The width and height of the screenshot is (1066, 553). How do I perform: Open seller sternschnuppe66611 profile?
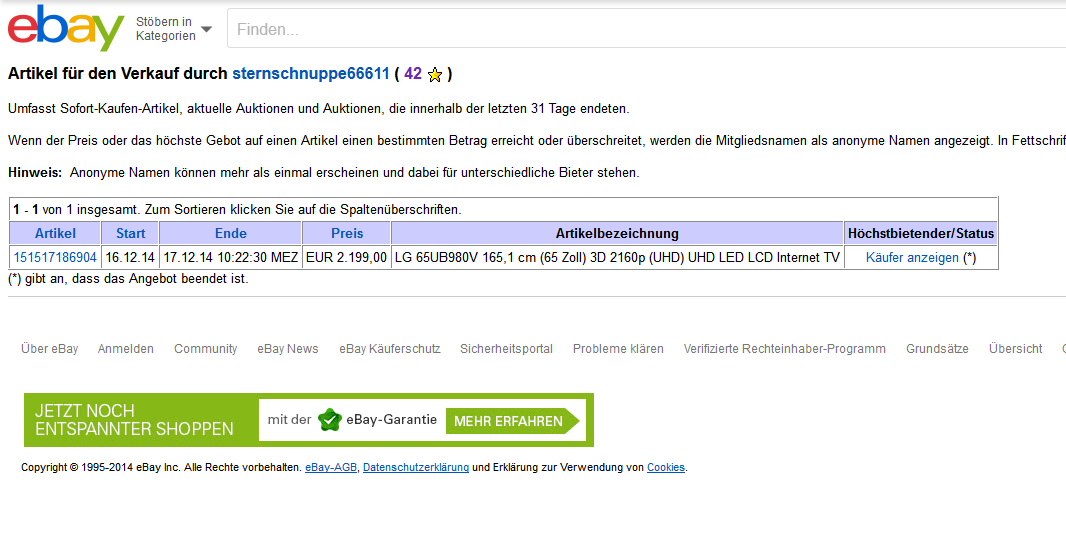click(311, 73)
